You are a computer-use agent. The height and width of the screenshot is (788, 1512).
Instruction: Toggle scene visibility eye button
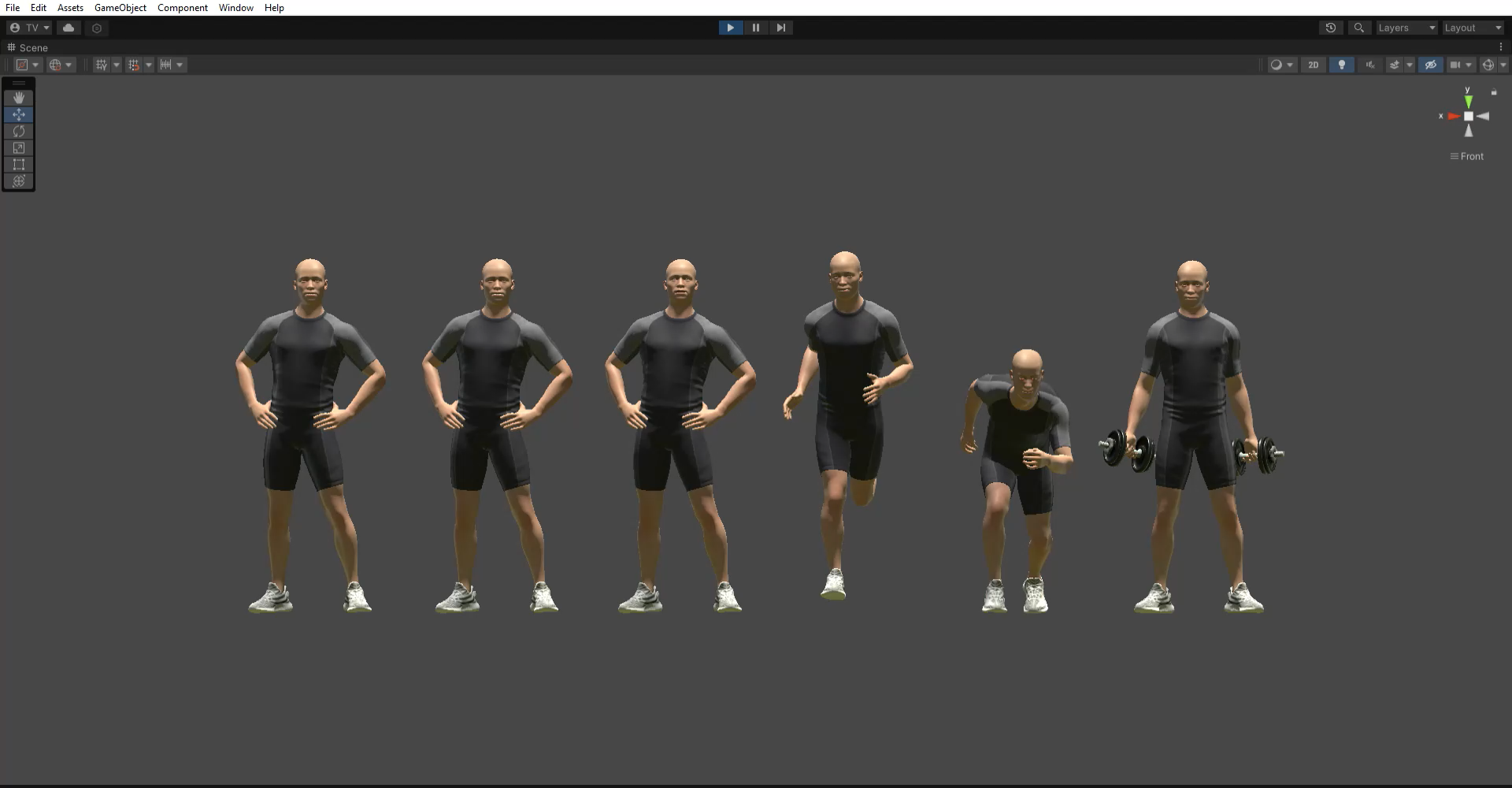[1430, 65]
